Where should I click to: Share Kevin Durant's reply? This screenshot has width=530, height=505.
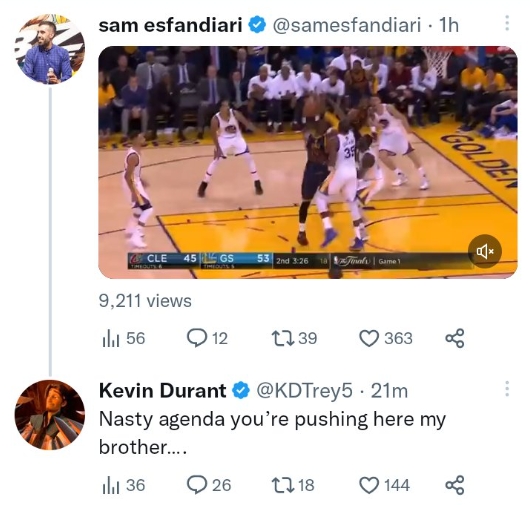[x=455, y=485]
